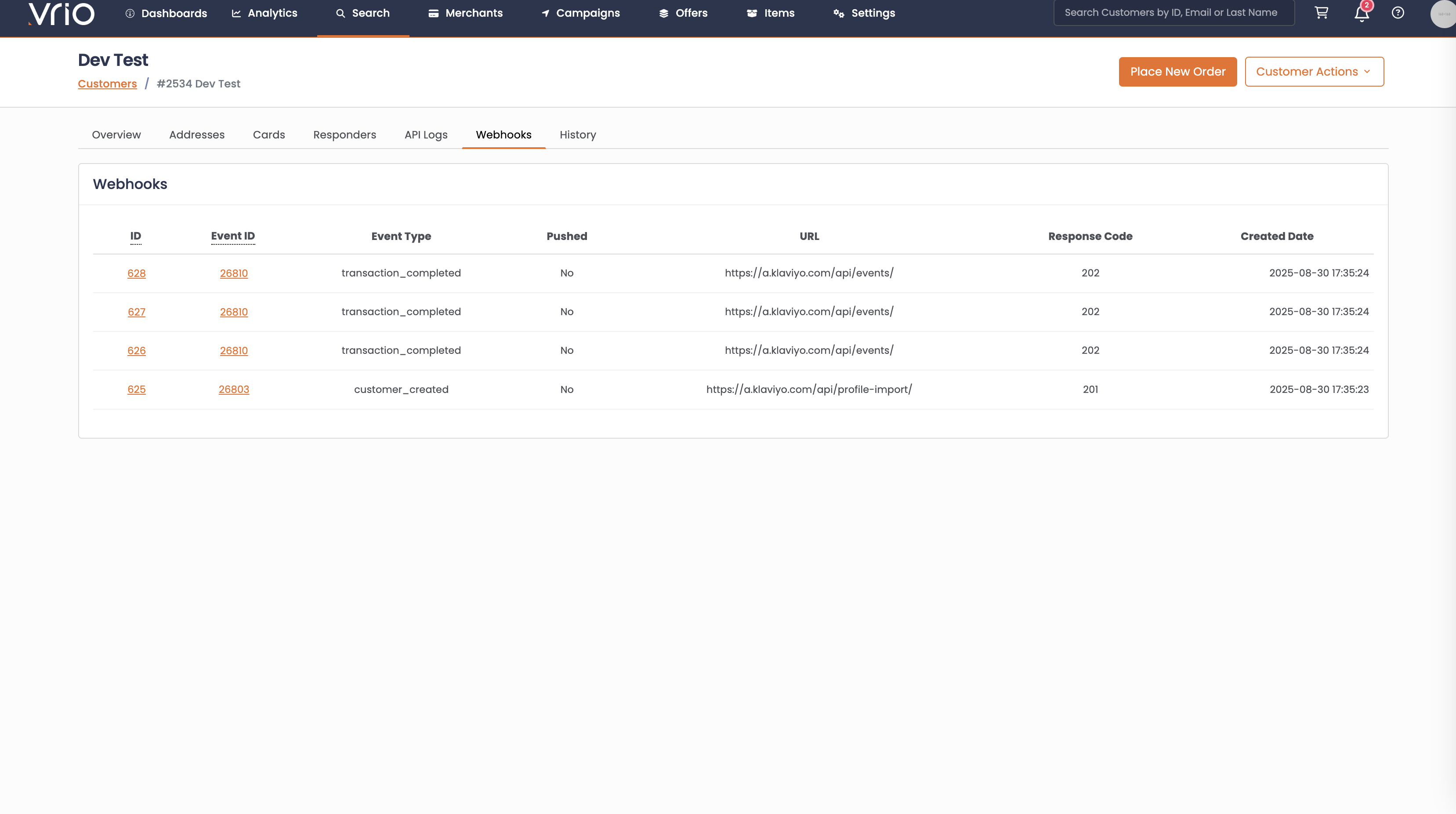Switch to the Addresses tab
The height and width of the screenshot is (814, 1456).
tap(197, 134)
